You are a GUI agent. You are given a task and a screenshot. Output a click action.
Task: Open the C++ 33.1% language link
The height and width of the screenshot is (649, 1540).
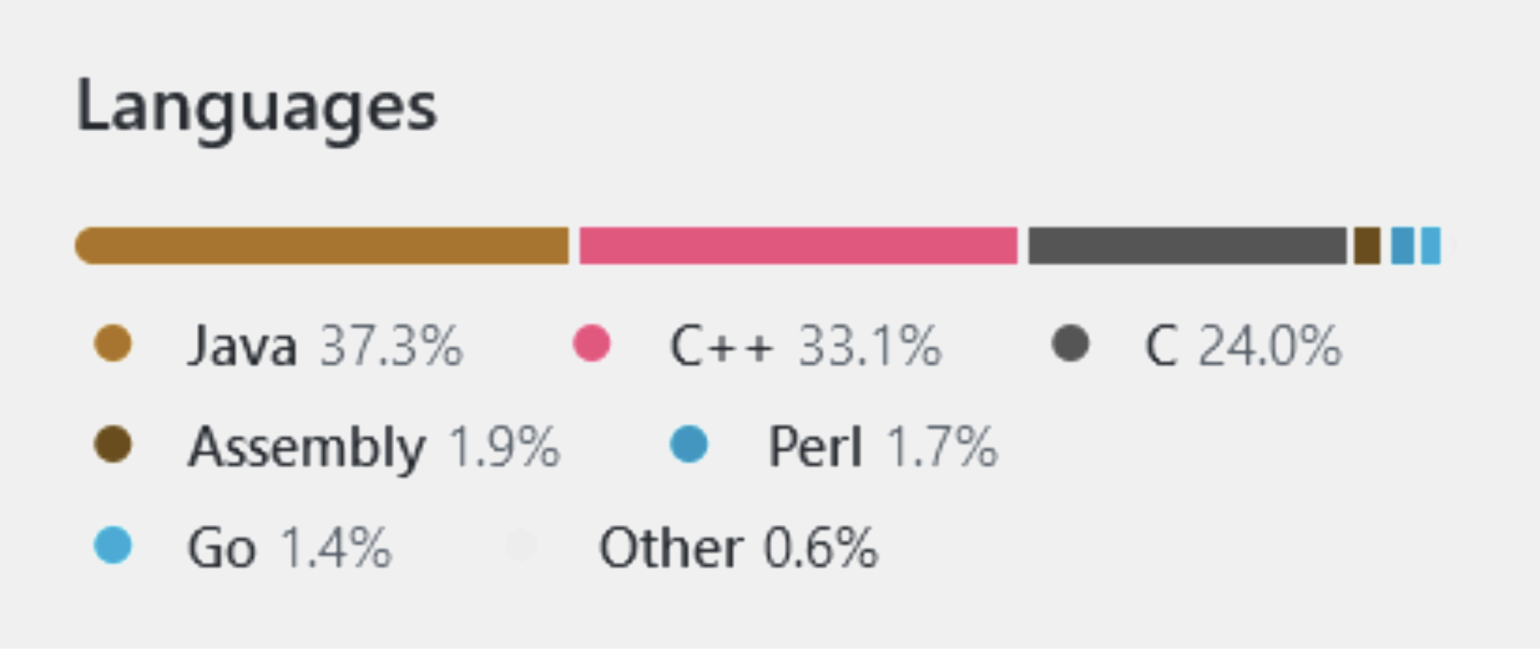click(x=805, y=347)
